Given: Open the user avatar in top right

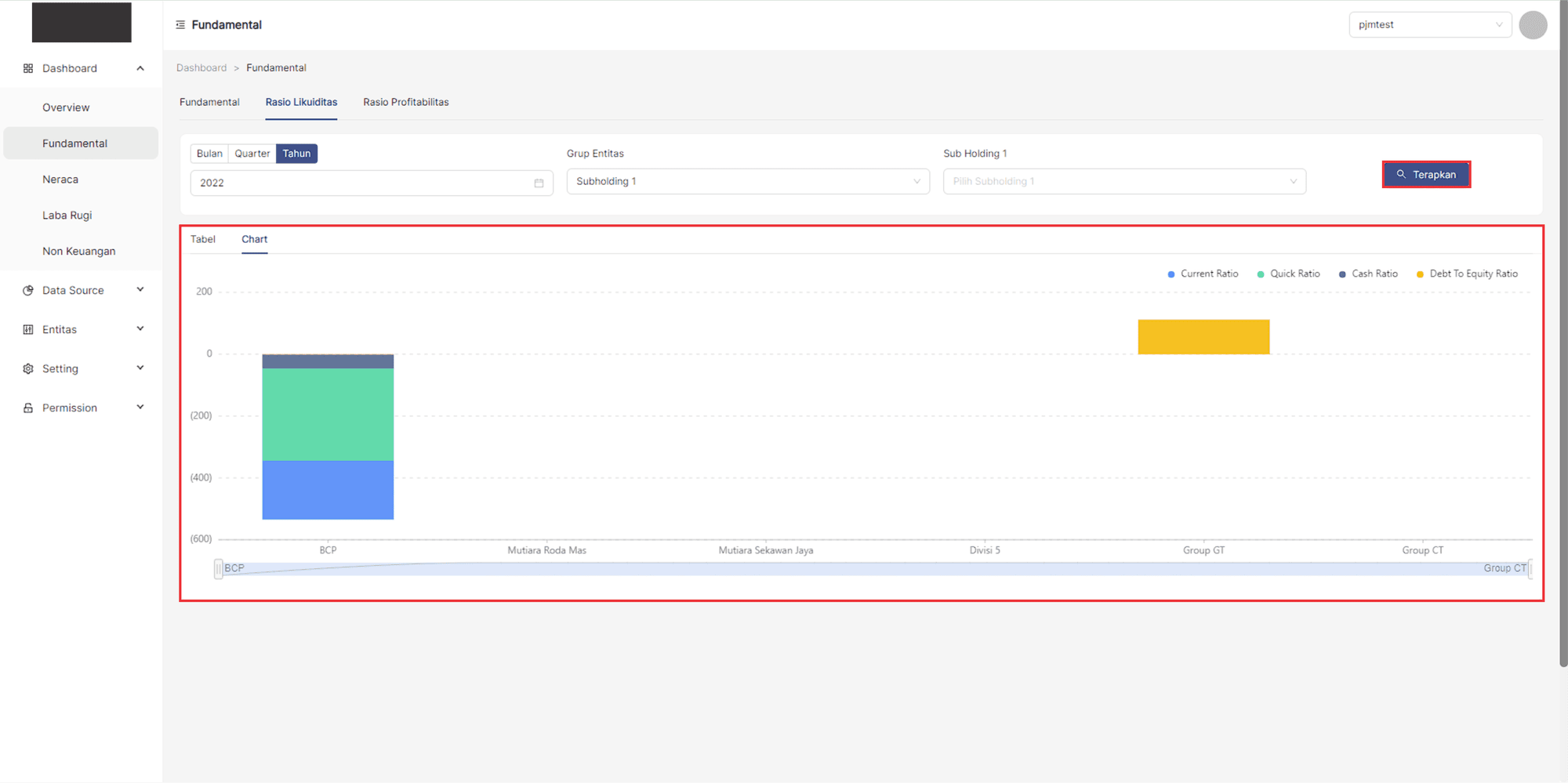Looking at the screenshot, I should (1532, 25).
